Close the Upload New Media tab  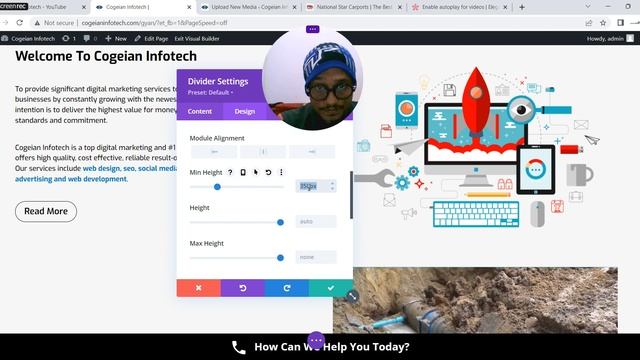(x=294, y=7)
